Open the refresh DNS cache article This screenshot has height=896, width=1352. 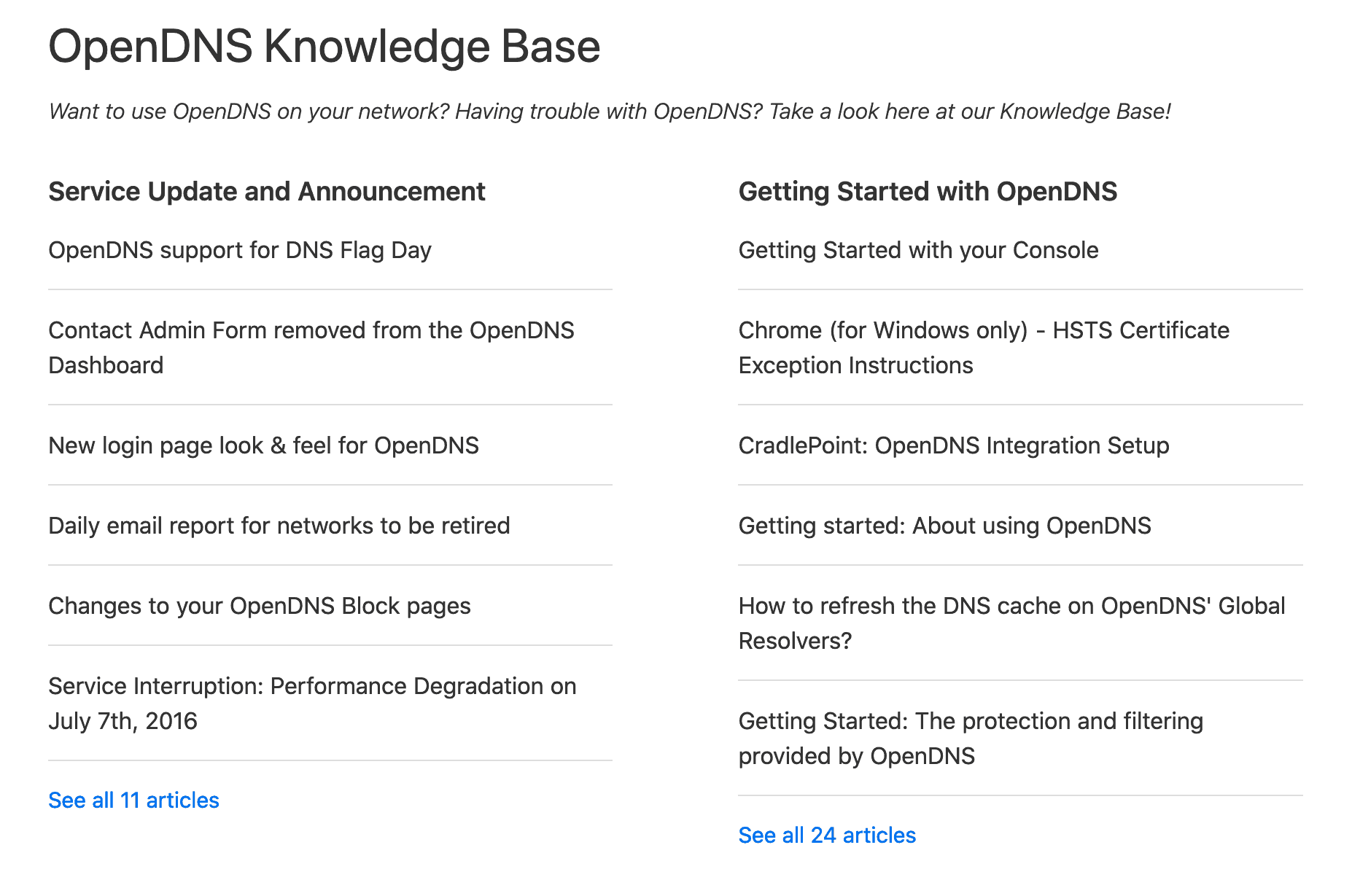point(1012,623)
